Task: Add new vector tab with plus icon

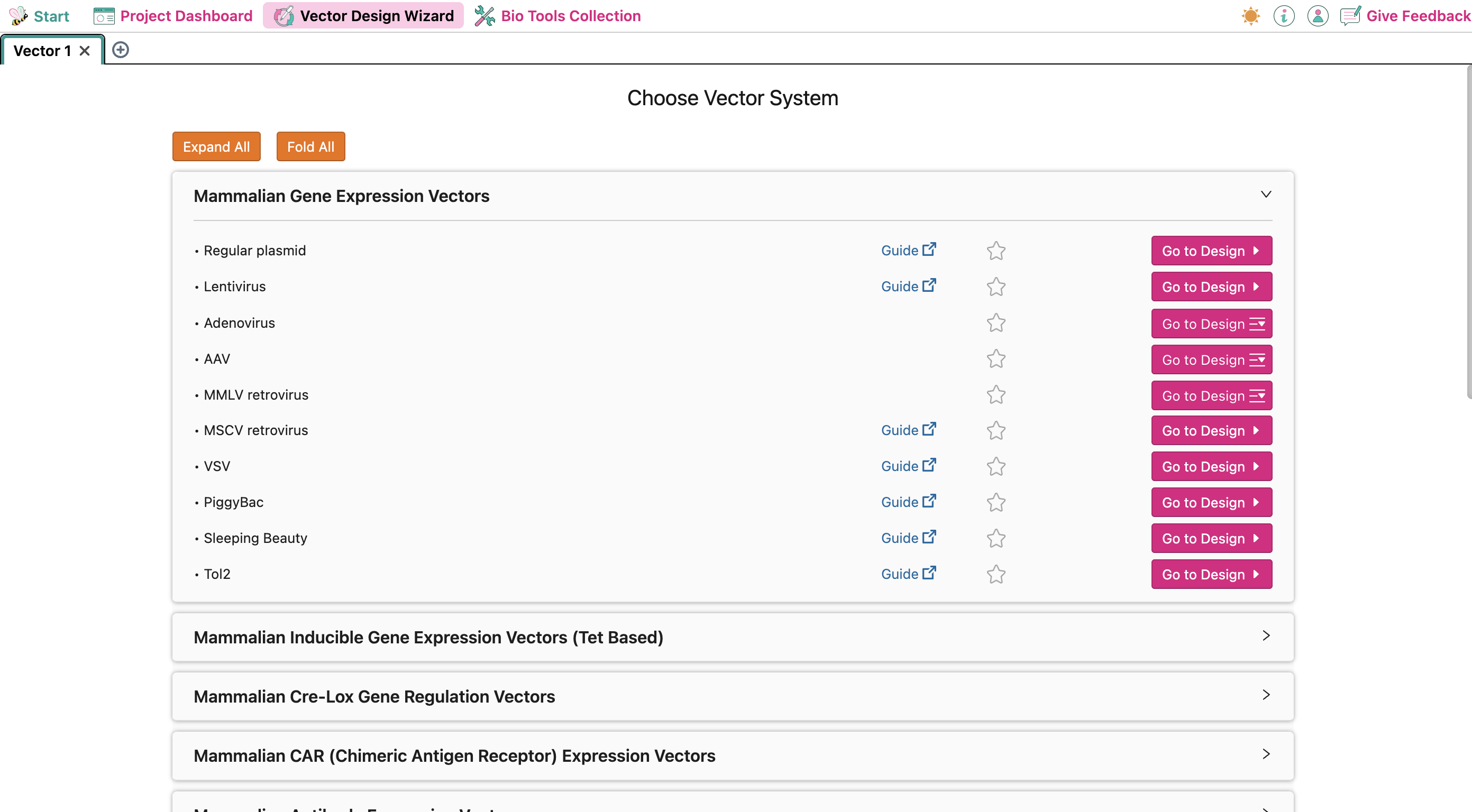Action: [120, 50]
